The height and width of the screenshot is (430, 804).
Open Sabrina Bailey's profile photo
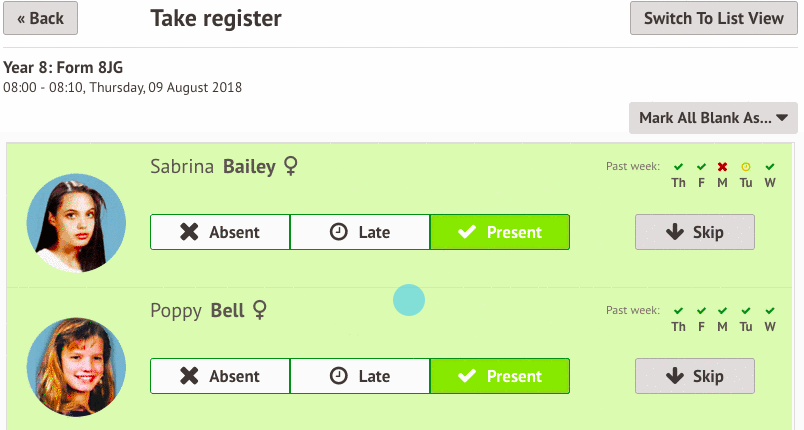tap(76, 223)
